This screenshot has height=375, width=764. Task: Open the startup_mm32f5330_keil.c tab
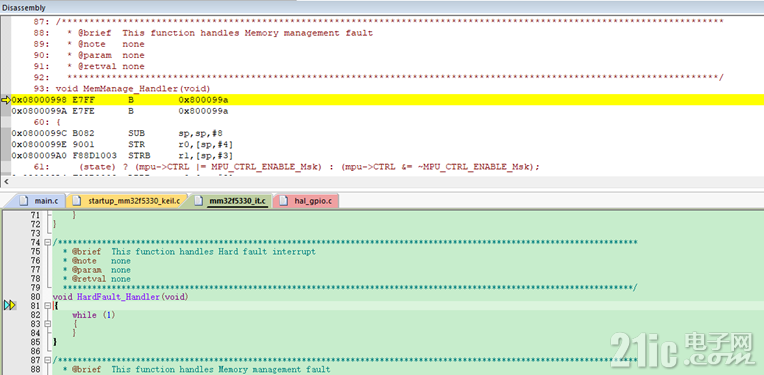click(128, 201)
